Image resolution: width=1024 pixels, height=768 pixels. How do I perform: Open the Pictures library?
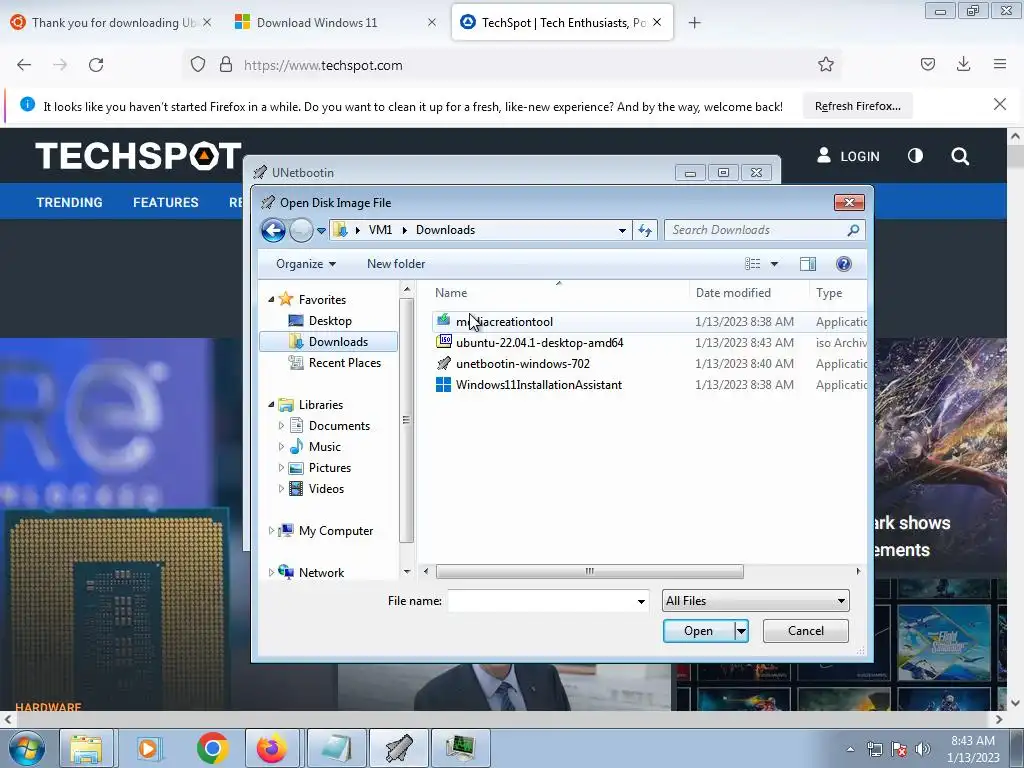click(330, 468)
